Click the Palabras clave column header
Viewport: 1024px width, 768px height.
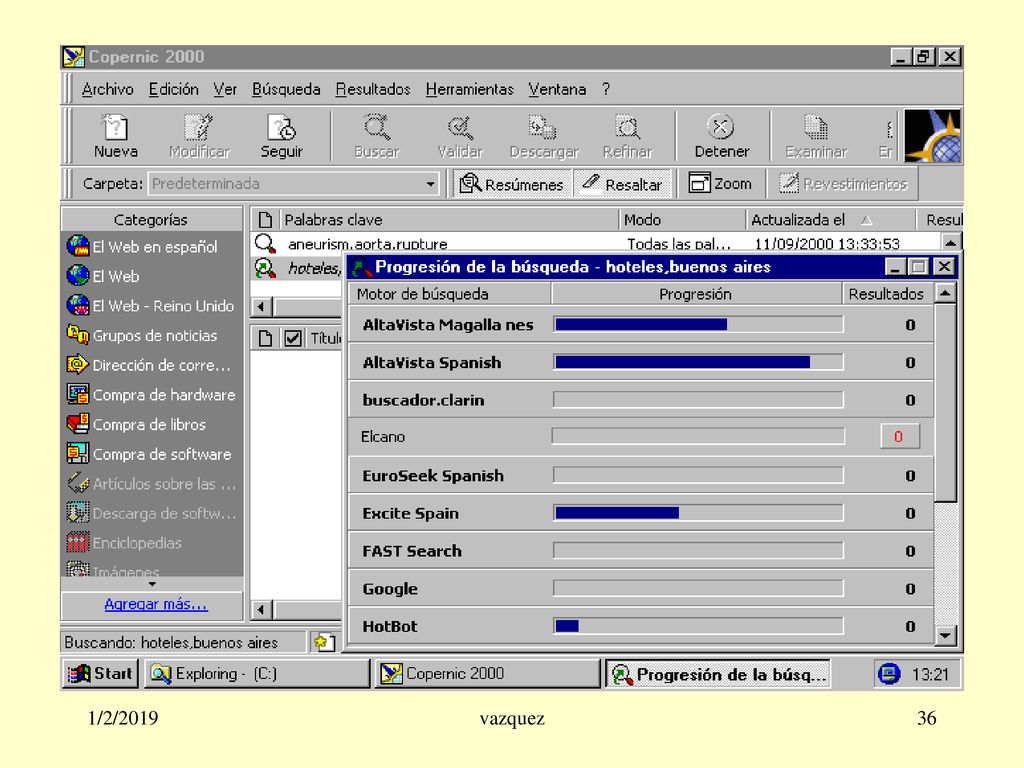pos(448,220)
